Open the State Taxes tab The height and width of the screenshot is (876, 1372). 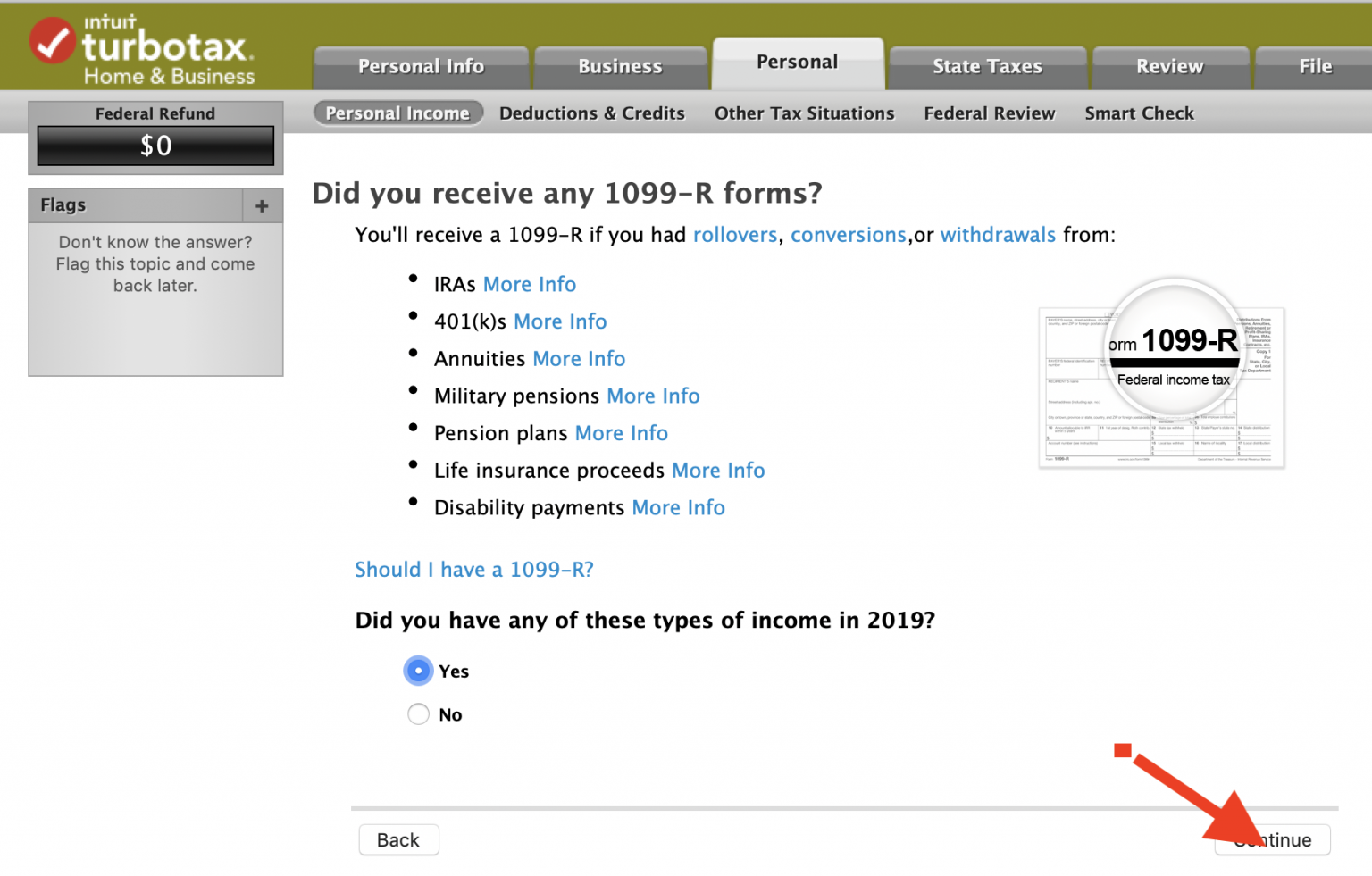(x=987, y=65)
